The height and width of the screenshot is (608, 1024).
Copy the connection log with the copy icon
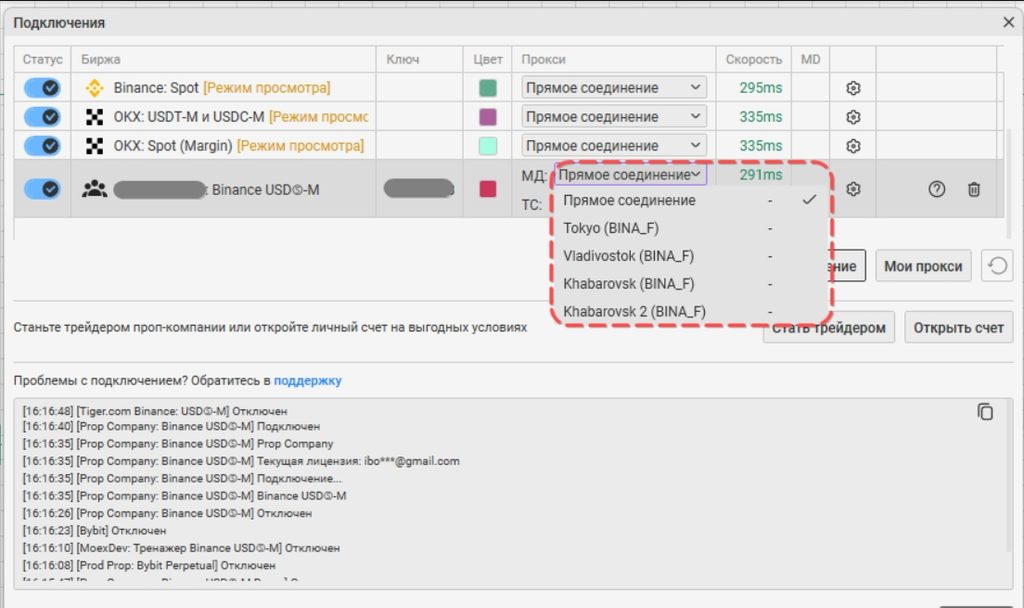click(985, 411)
